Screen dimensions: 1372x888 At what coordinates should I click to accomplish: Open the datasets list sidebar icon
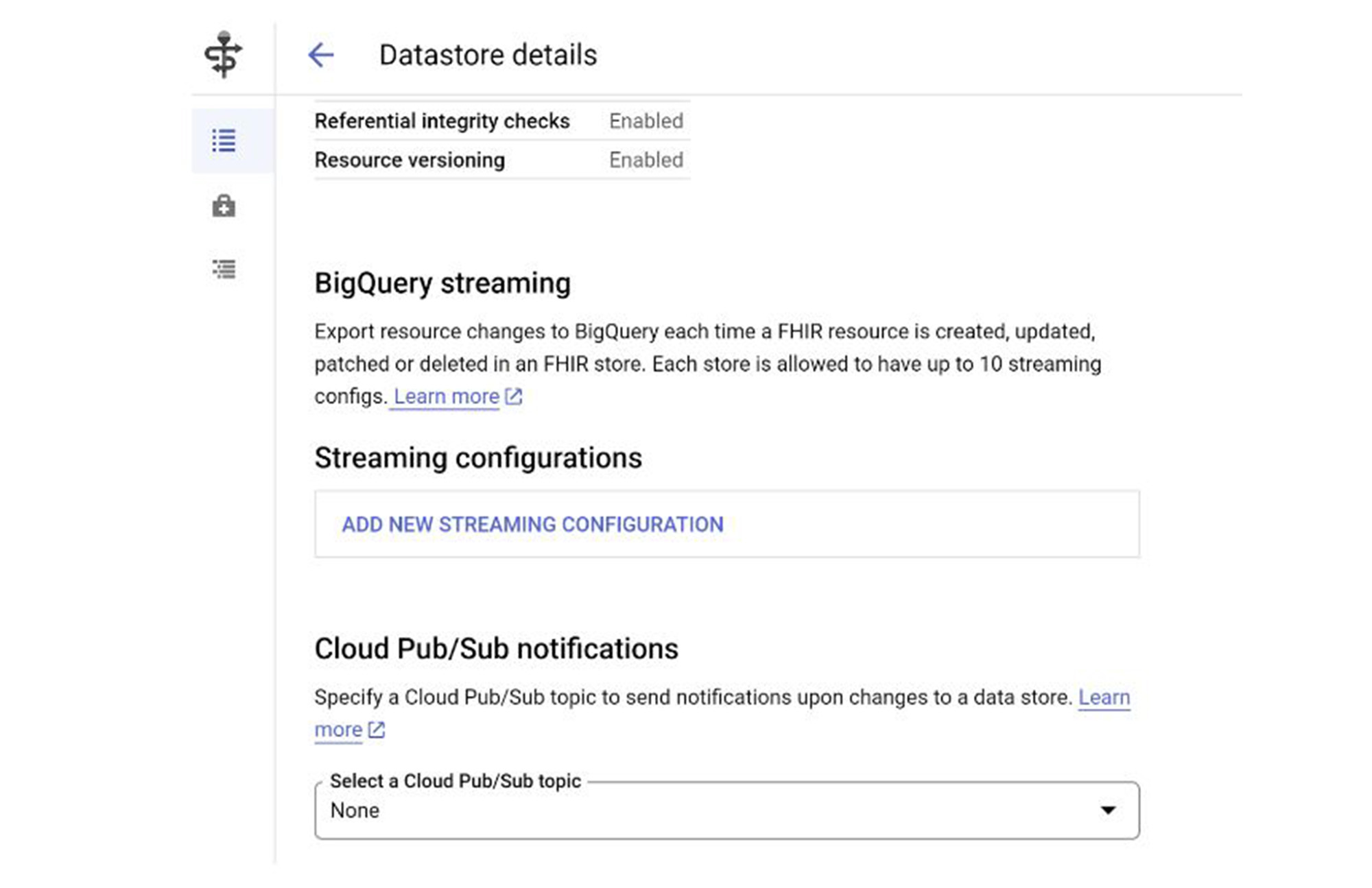coord(224,141)
